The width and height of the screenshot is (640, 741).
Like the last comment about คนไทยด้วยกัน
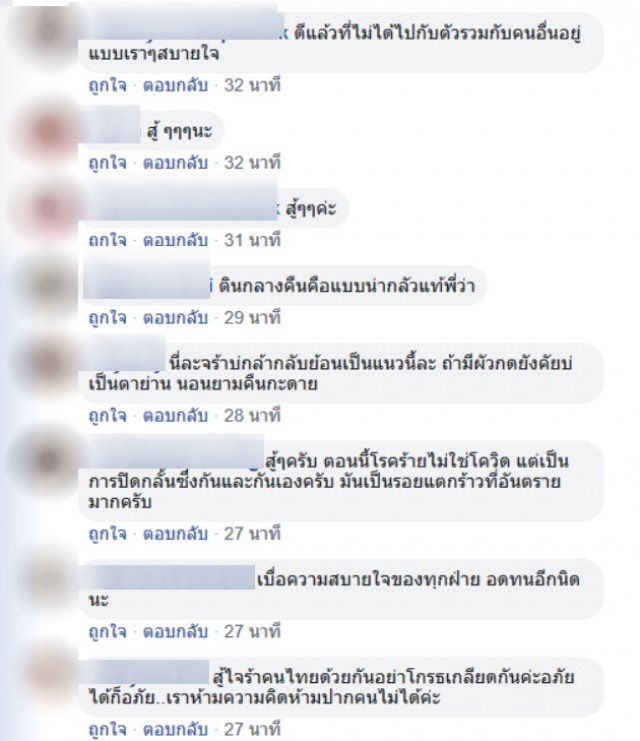[108, 729]
